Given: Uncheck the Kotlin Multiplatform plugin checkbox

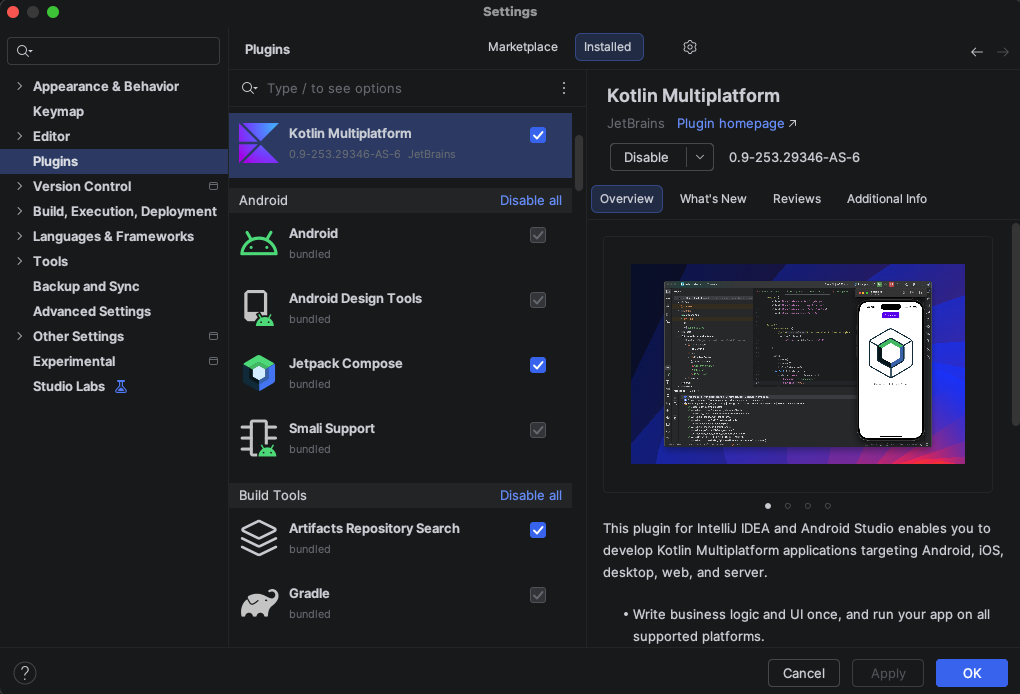Looking at the screenshot, I should click(538, 135).
